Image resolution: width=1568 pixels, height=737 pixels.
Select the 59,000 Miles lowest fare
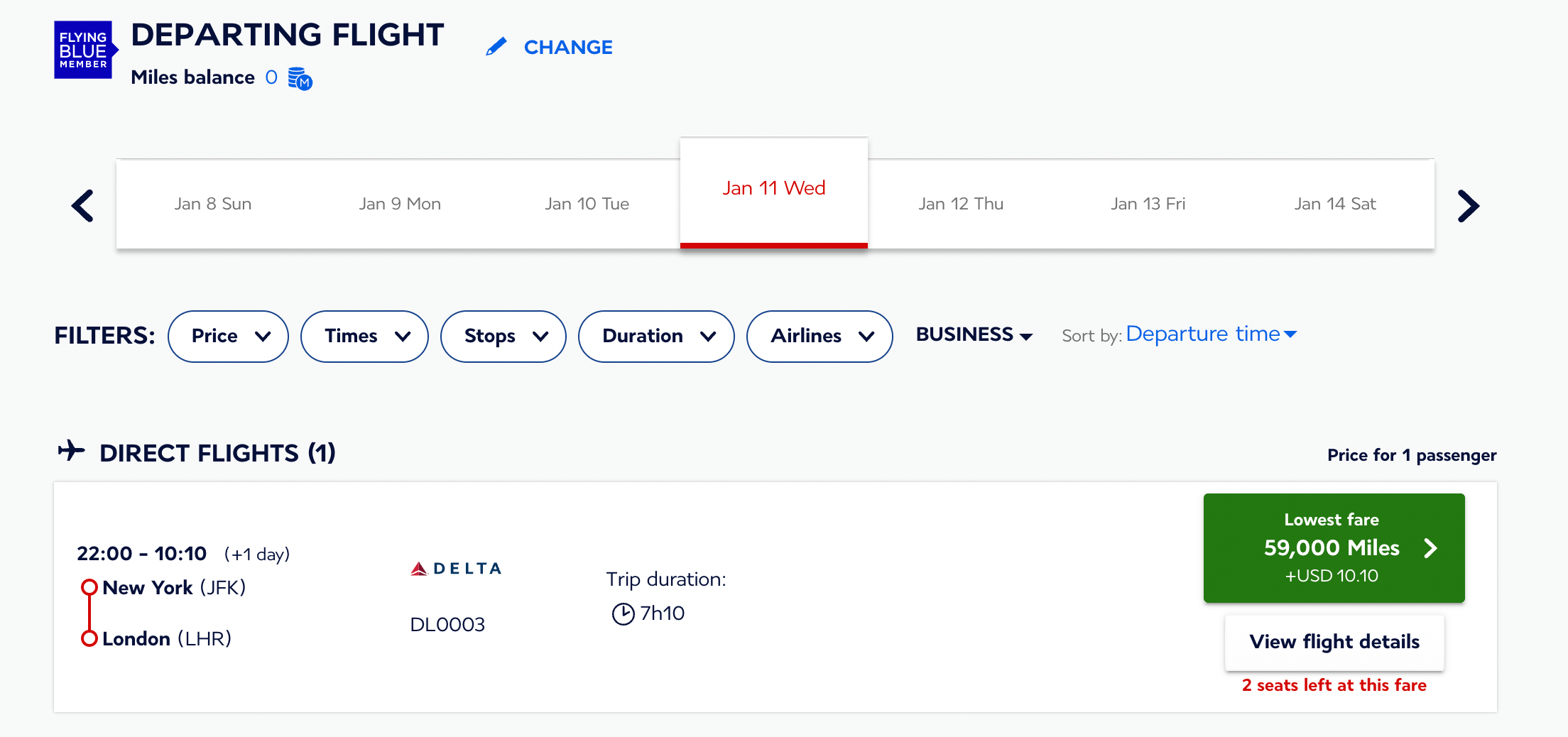point(1334,547)
